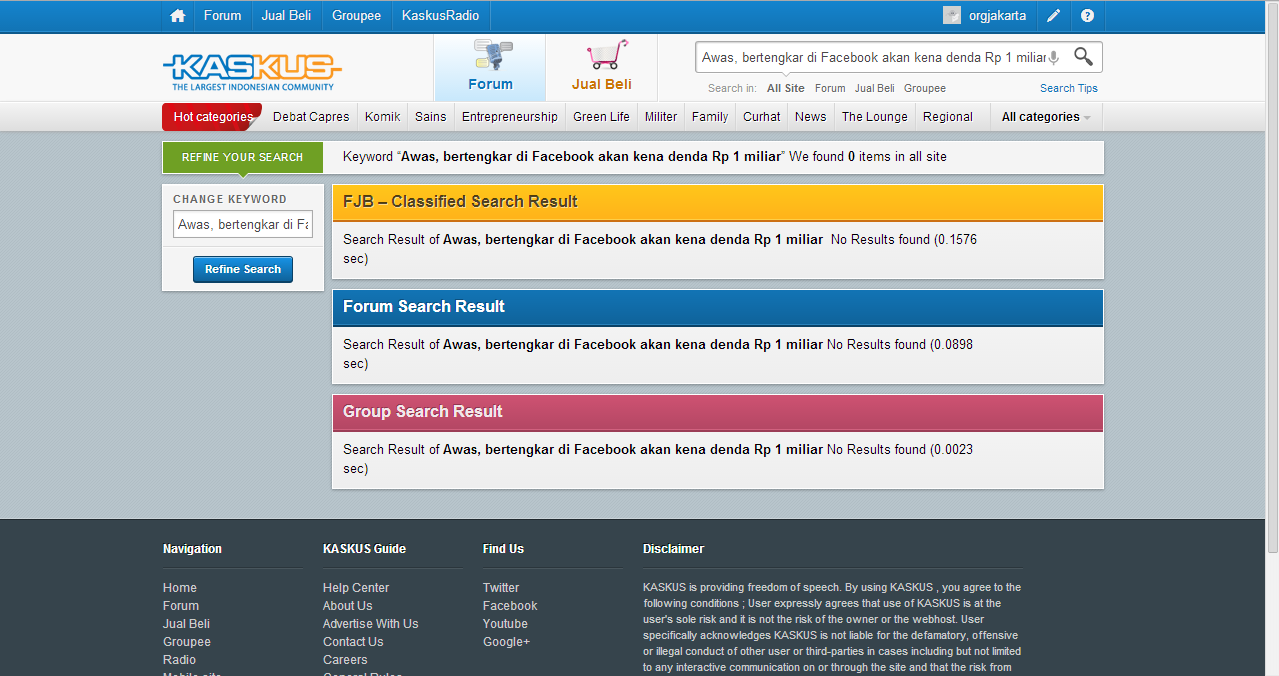Select the Forum search filter
This screenshot has height=676, width=1279.
[830, 88]
